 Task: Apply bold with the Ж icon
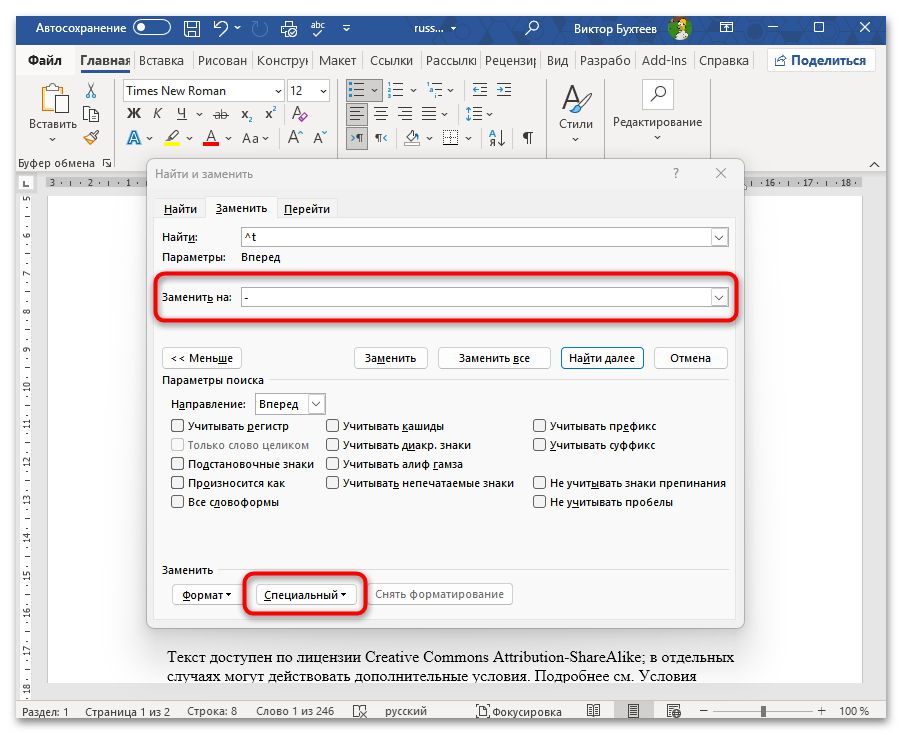(133, 138)
